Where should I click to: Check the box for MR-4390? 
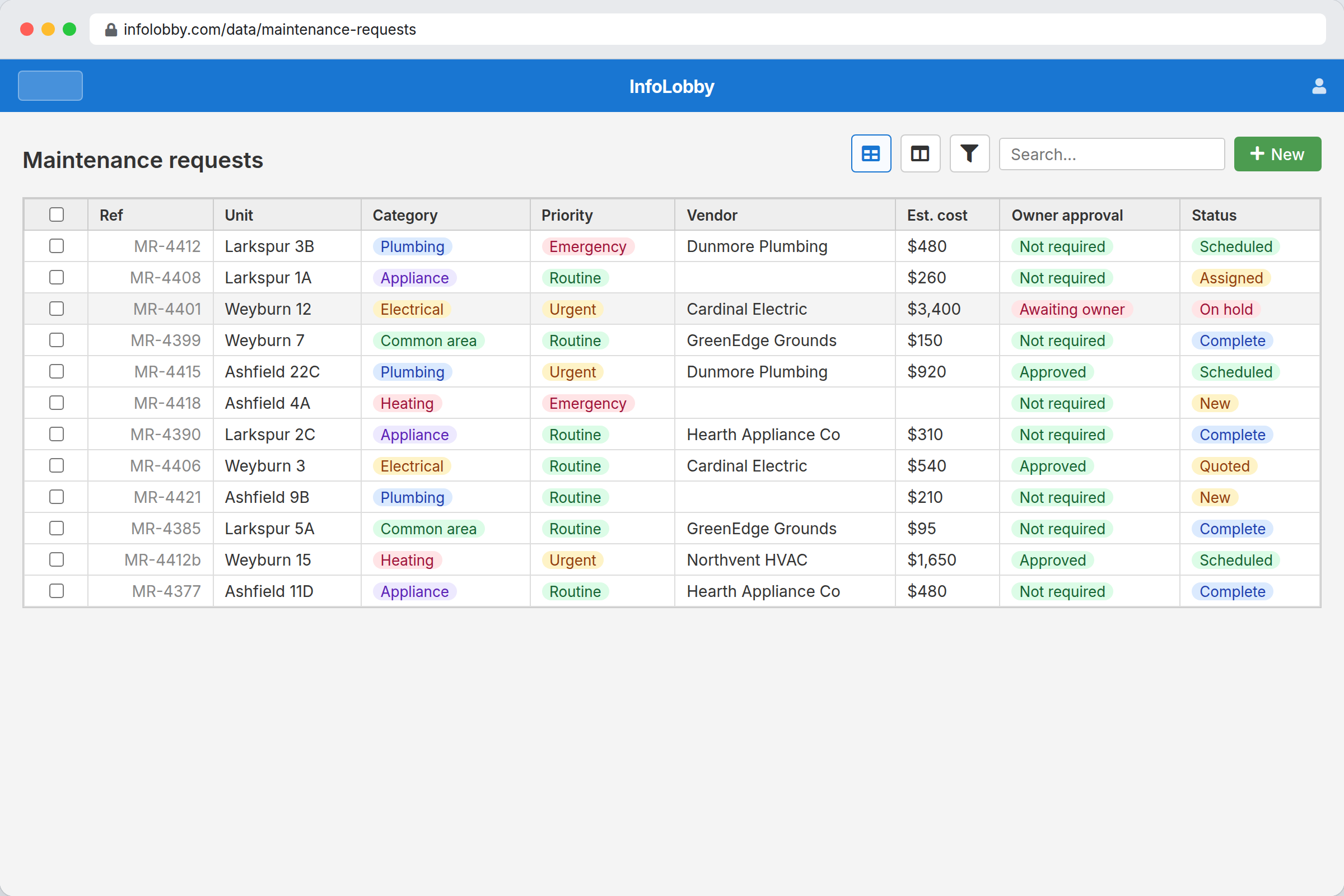(x=57, y=435)
